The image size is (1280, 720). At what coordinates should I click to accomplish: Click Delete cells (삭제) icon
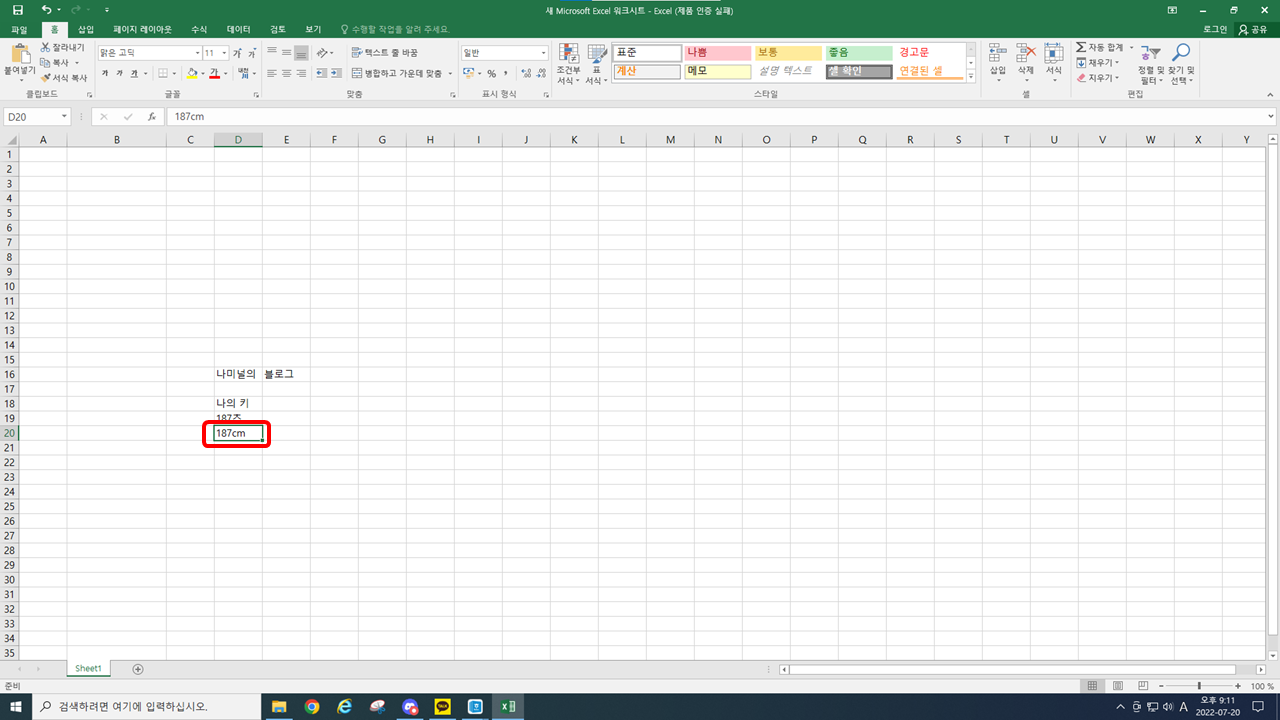point(1026,60)
